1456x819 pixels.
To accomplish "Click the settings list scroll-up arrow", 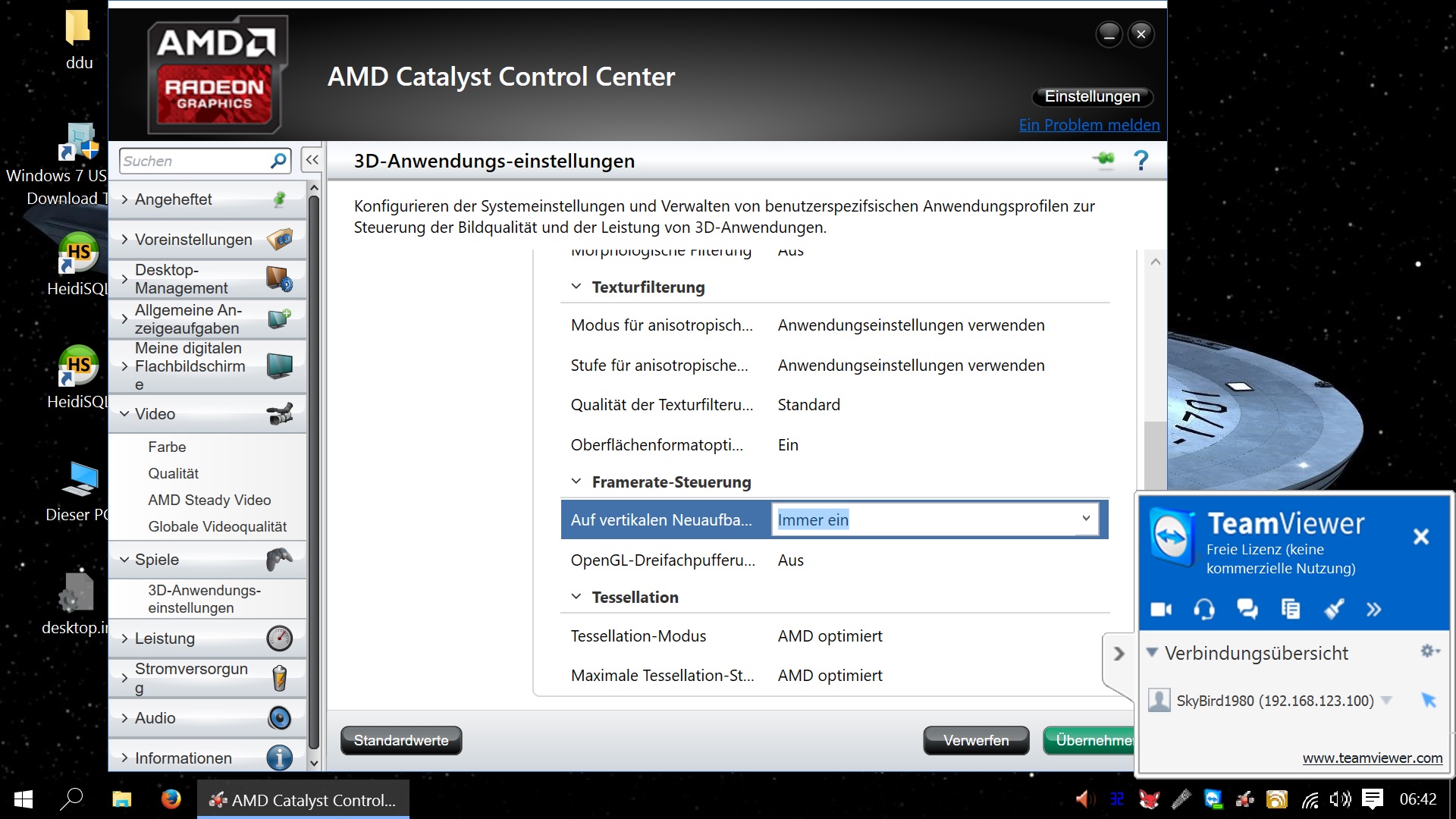I will click(1155, 262).
